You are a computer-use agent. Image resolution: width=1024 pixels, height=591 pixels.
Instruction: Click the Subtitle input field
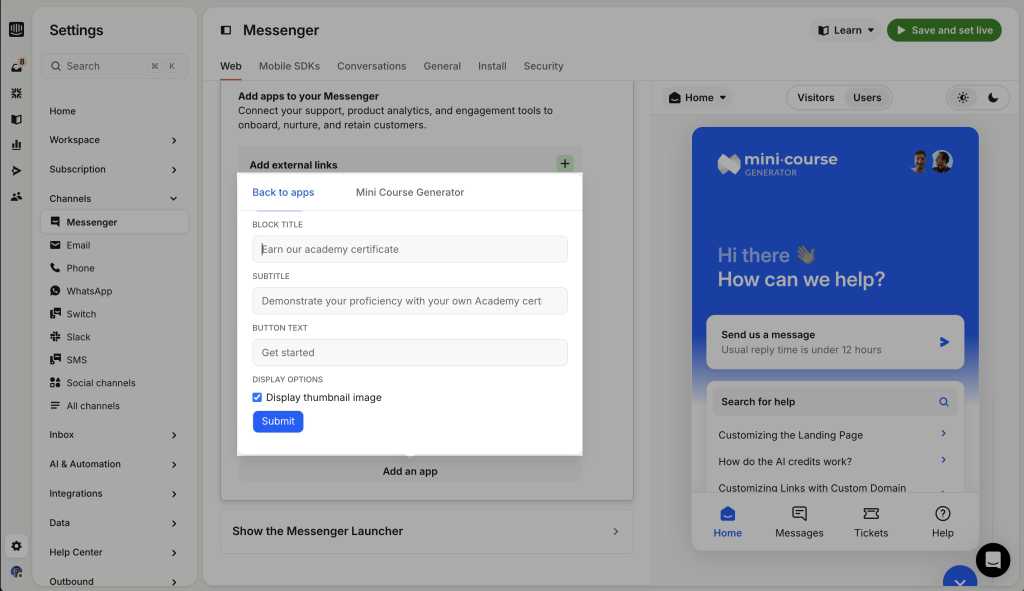pyautogui.click(x=410, y=300)
